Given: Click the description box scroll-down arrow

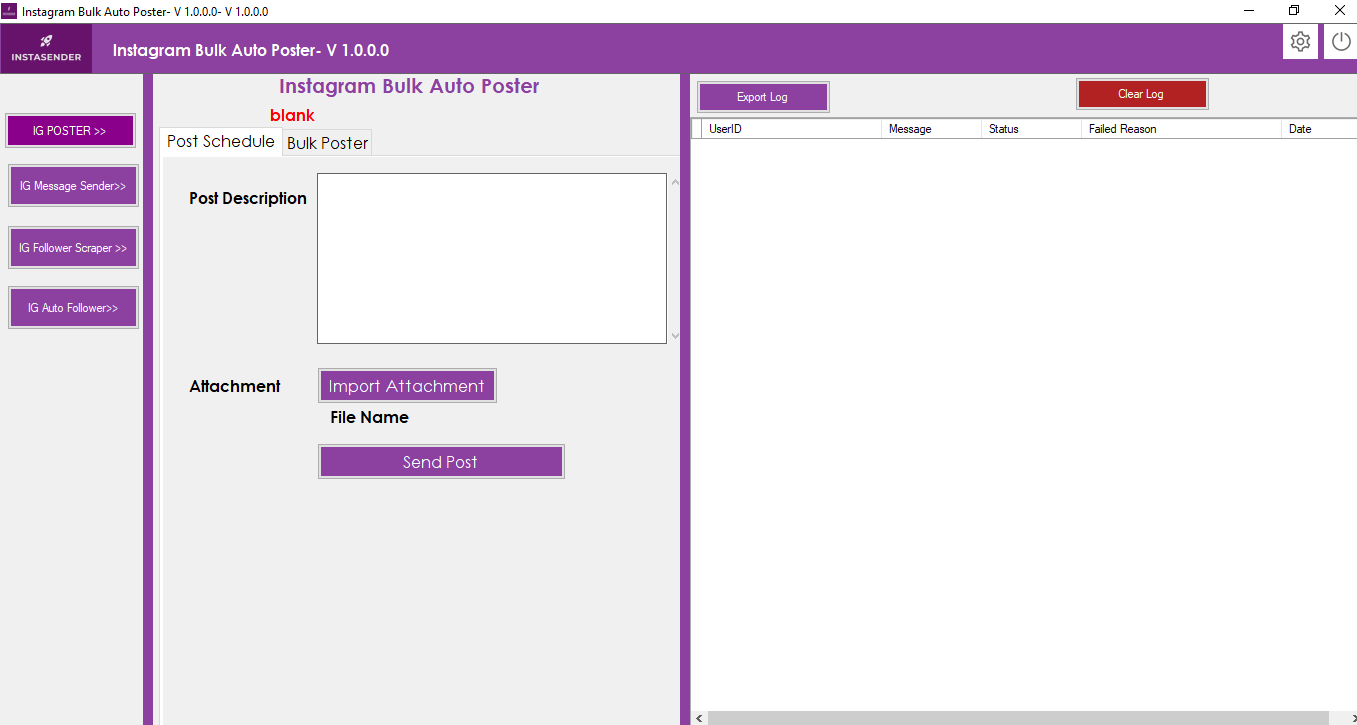Looking at the screenshot, I should (x=675, y=336).
